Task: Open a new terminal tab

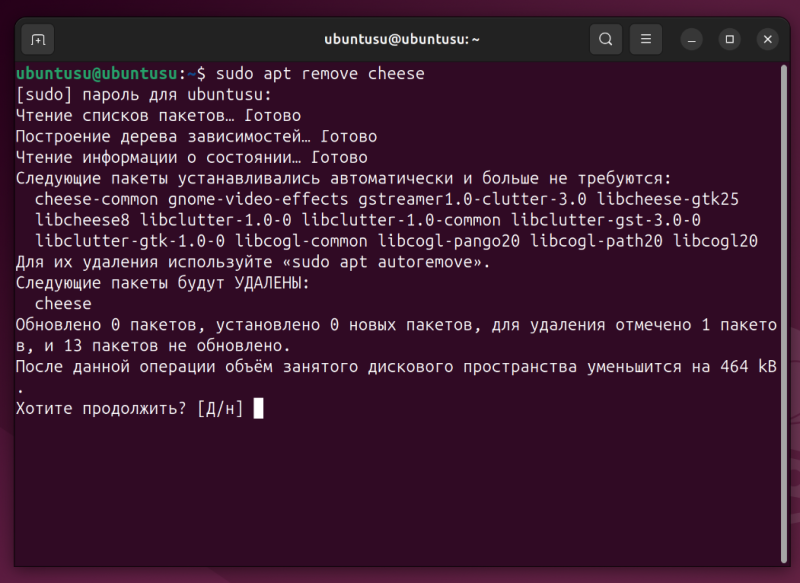Action: pos(38,39)
